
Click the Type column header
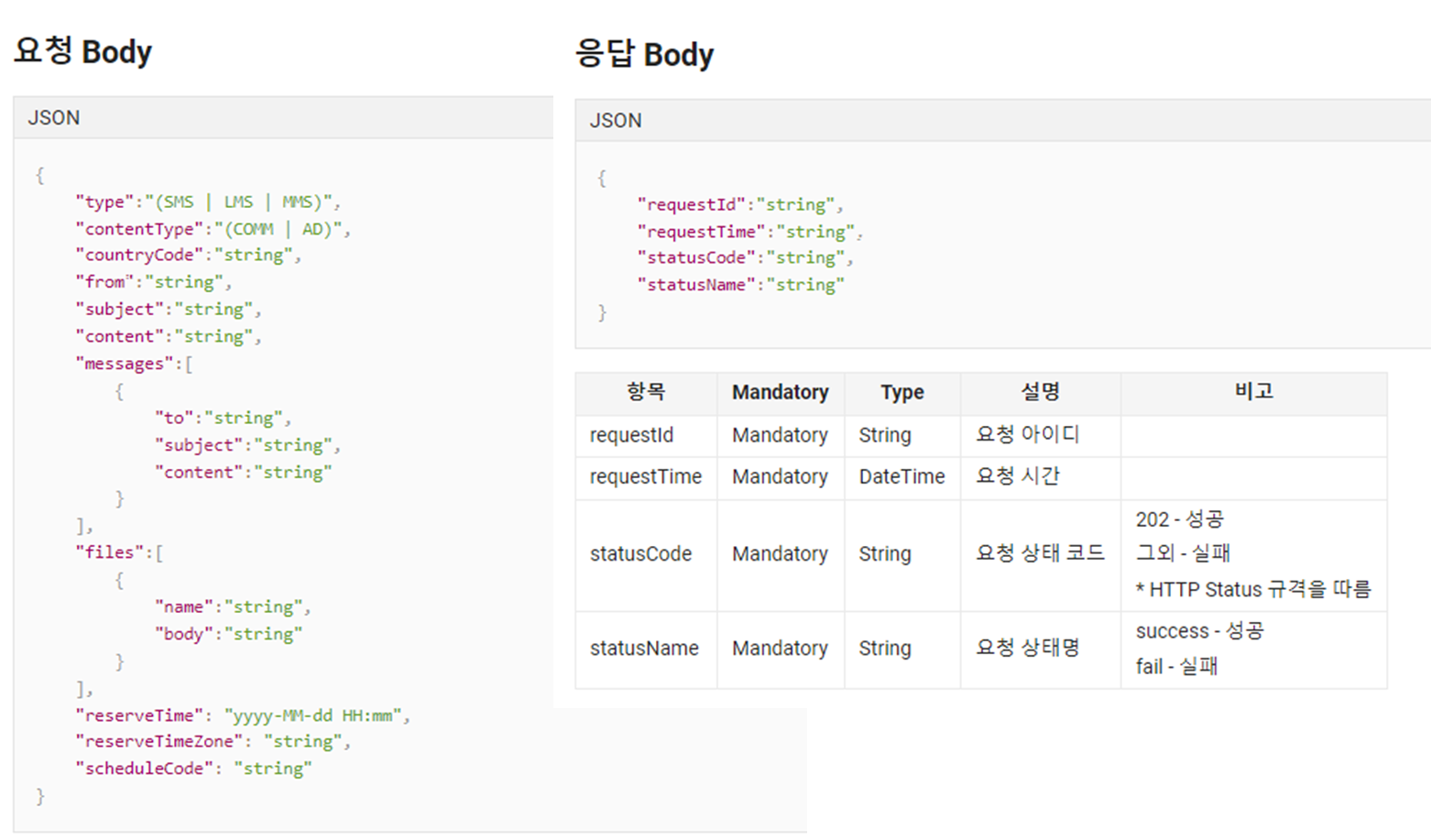(x=902, y=392)
